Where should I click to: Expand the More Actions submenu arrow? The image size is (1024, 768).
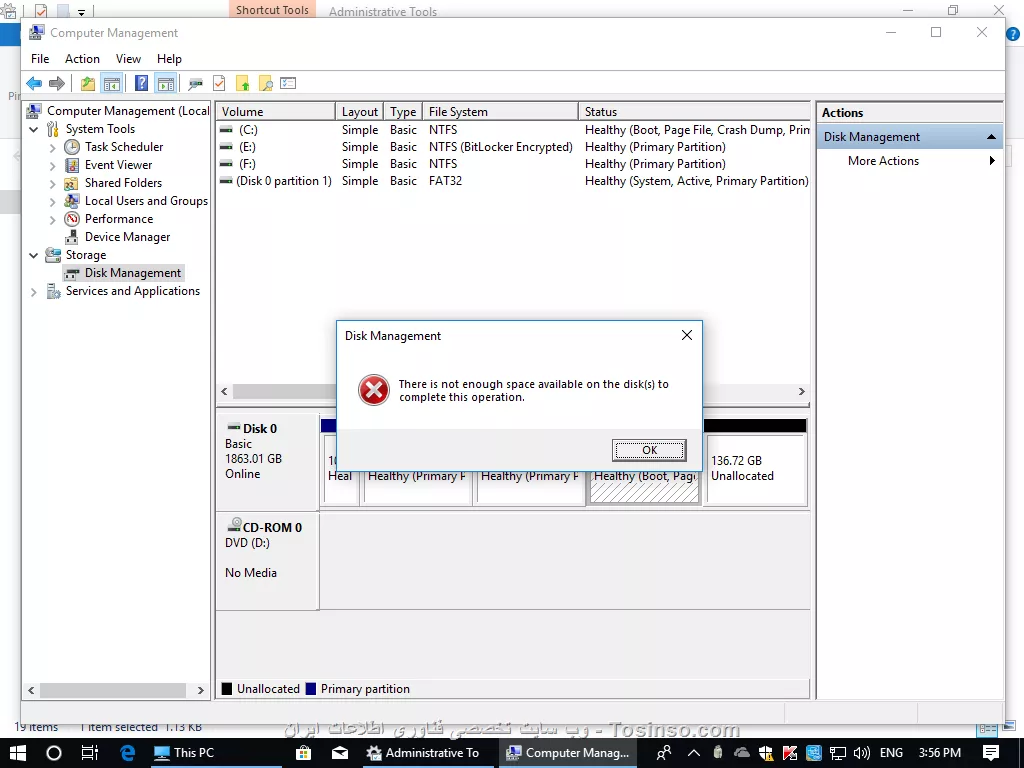pos(992,161)
